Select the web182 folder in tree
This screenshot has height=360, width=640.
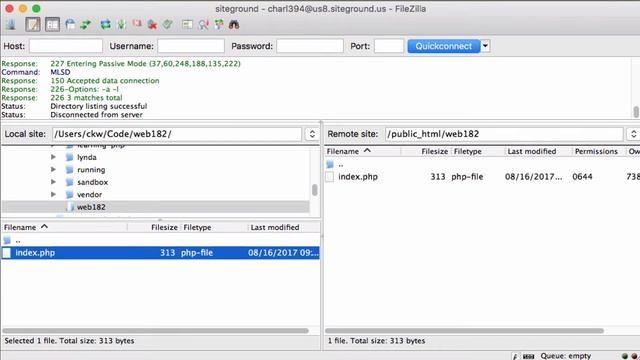pos(91,207)
